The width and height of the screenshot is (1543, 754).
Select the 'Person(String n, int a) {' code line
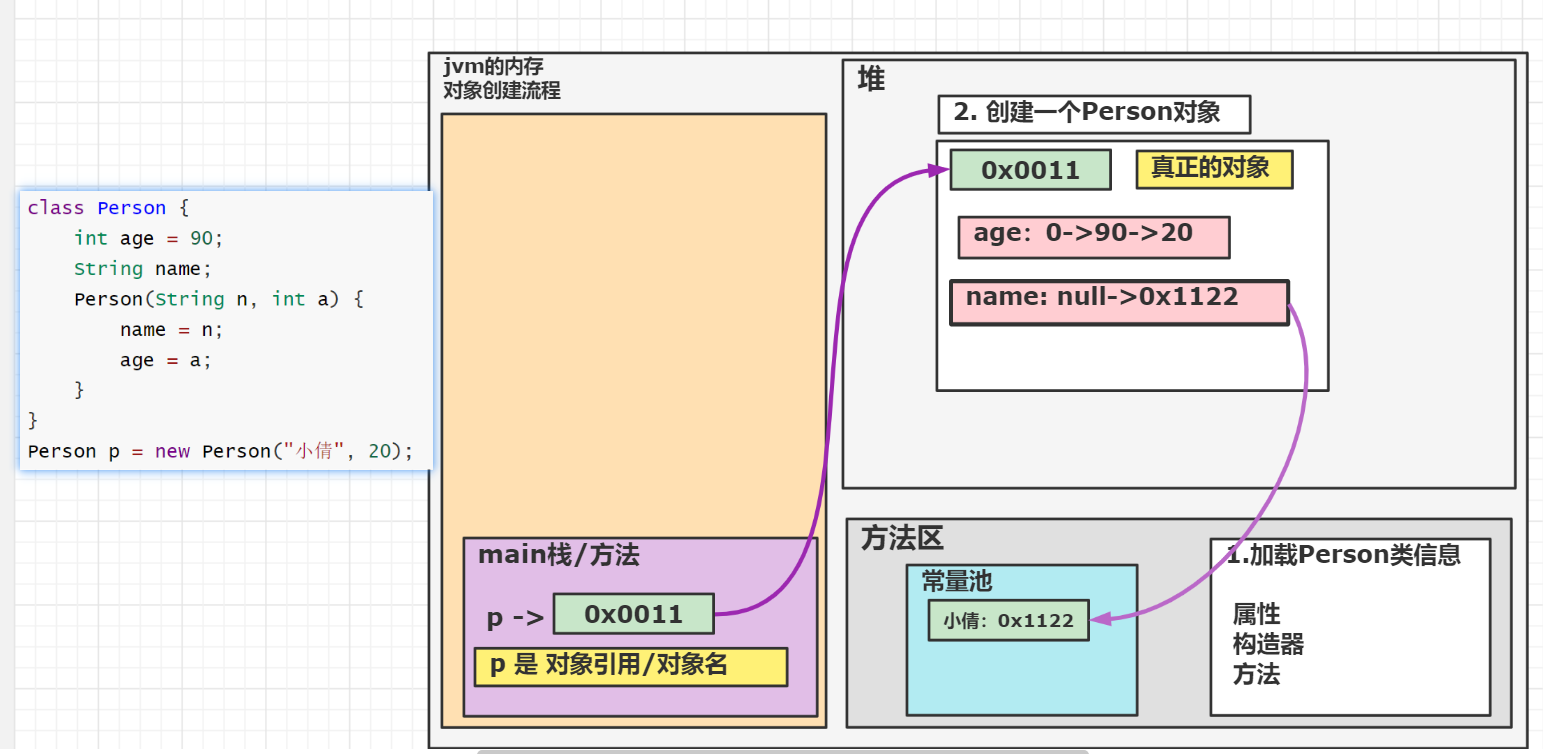[217, 299]
